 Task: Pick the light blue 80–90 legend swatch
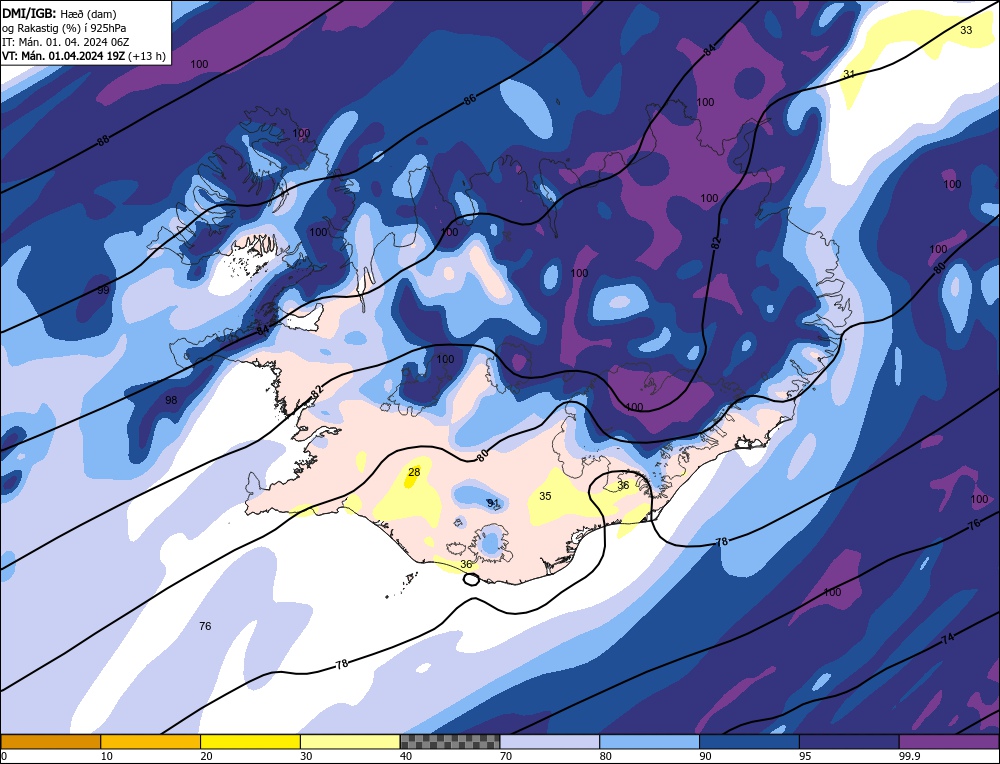click(649, 741)
